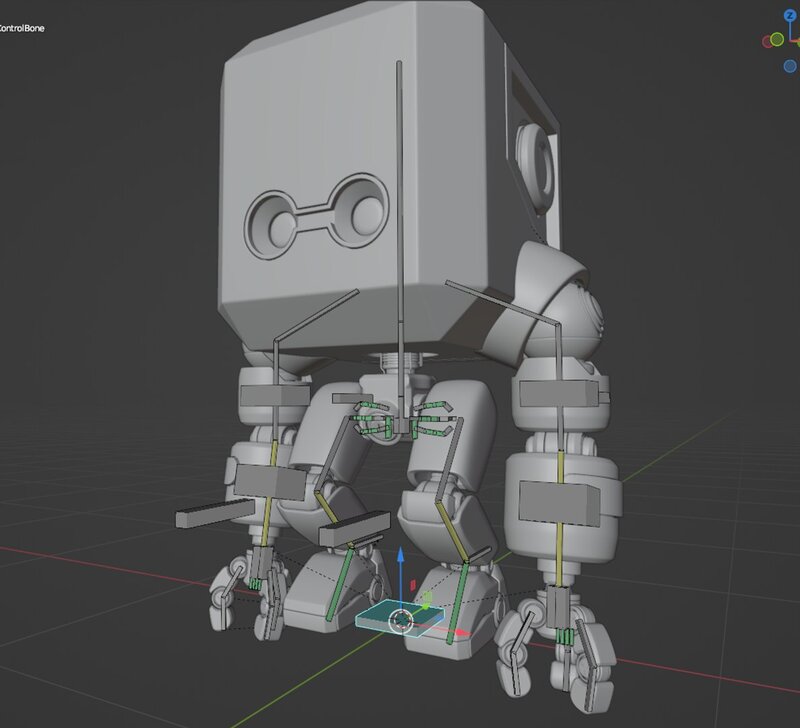This screenshot has width=800, height=728.
Task: Click the white circle at the move gizmo center
Action: (401, 620)
